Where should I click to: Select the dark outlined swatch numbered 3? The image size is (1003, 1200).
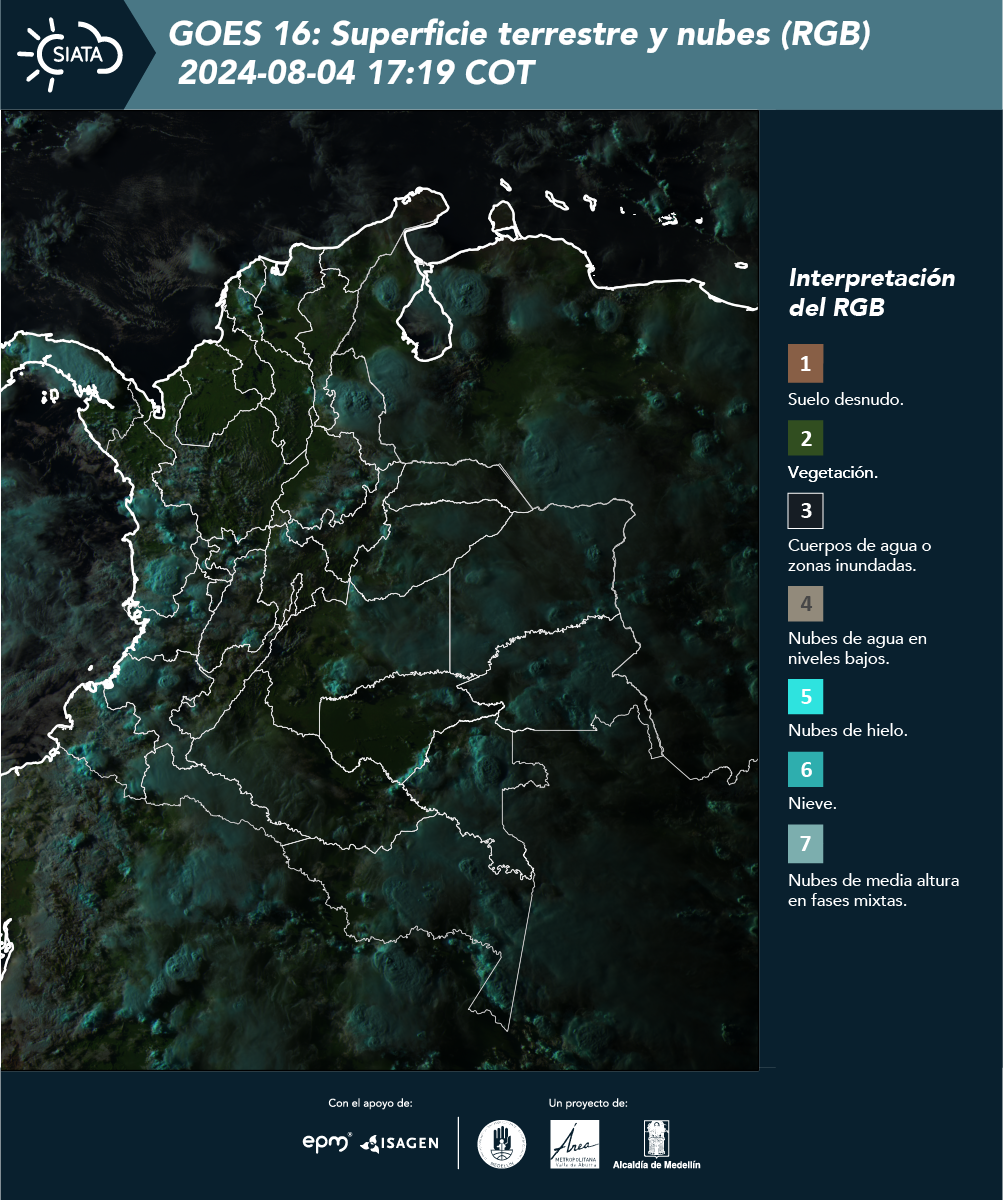coord(805,511)
